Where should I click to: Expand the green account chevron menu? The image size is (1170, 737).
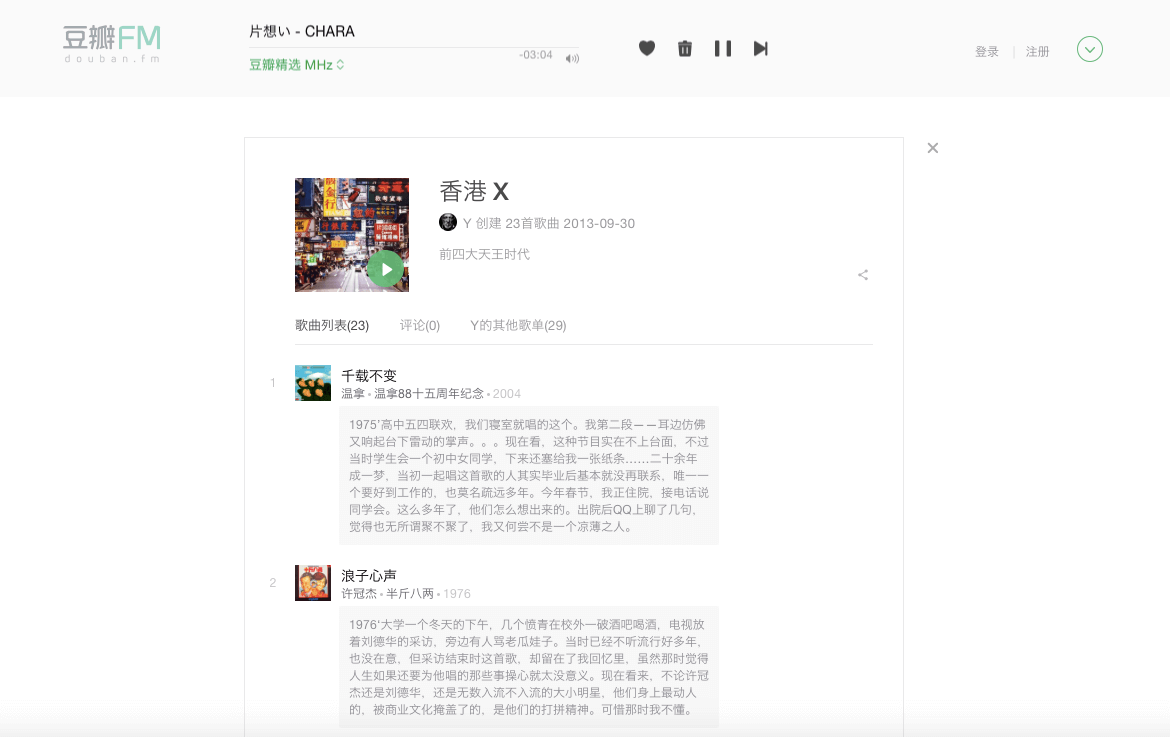pos(1089,48)
